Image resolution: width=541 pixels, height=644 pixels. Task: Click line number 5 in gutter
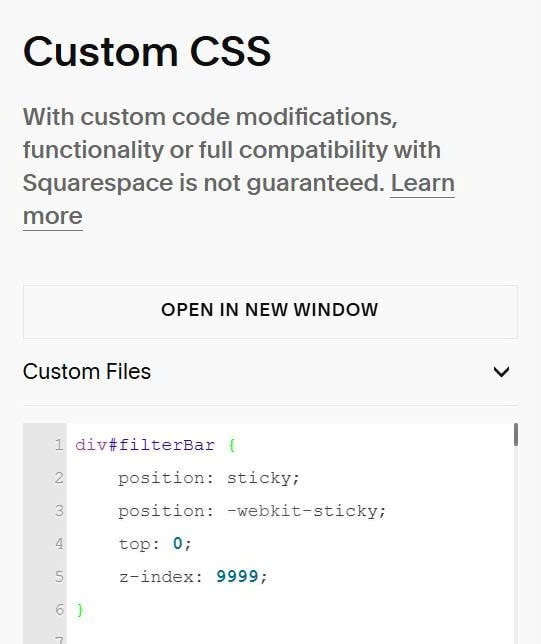tap(60, 576)
